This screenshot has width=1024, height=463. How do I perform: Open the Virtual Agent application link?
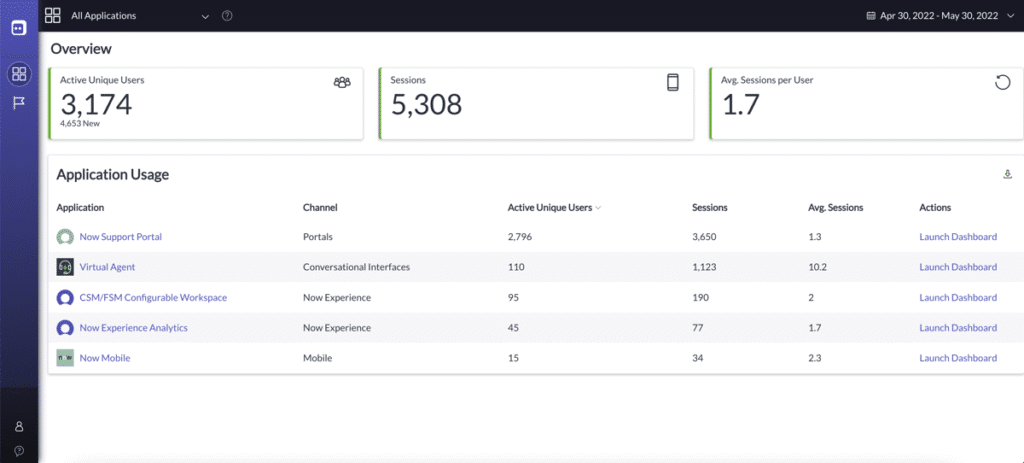tap(107, 267)
